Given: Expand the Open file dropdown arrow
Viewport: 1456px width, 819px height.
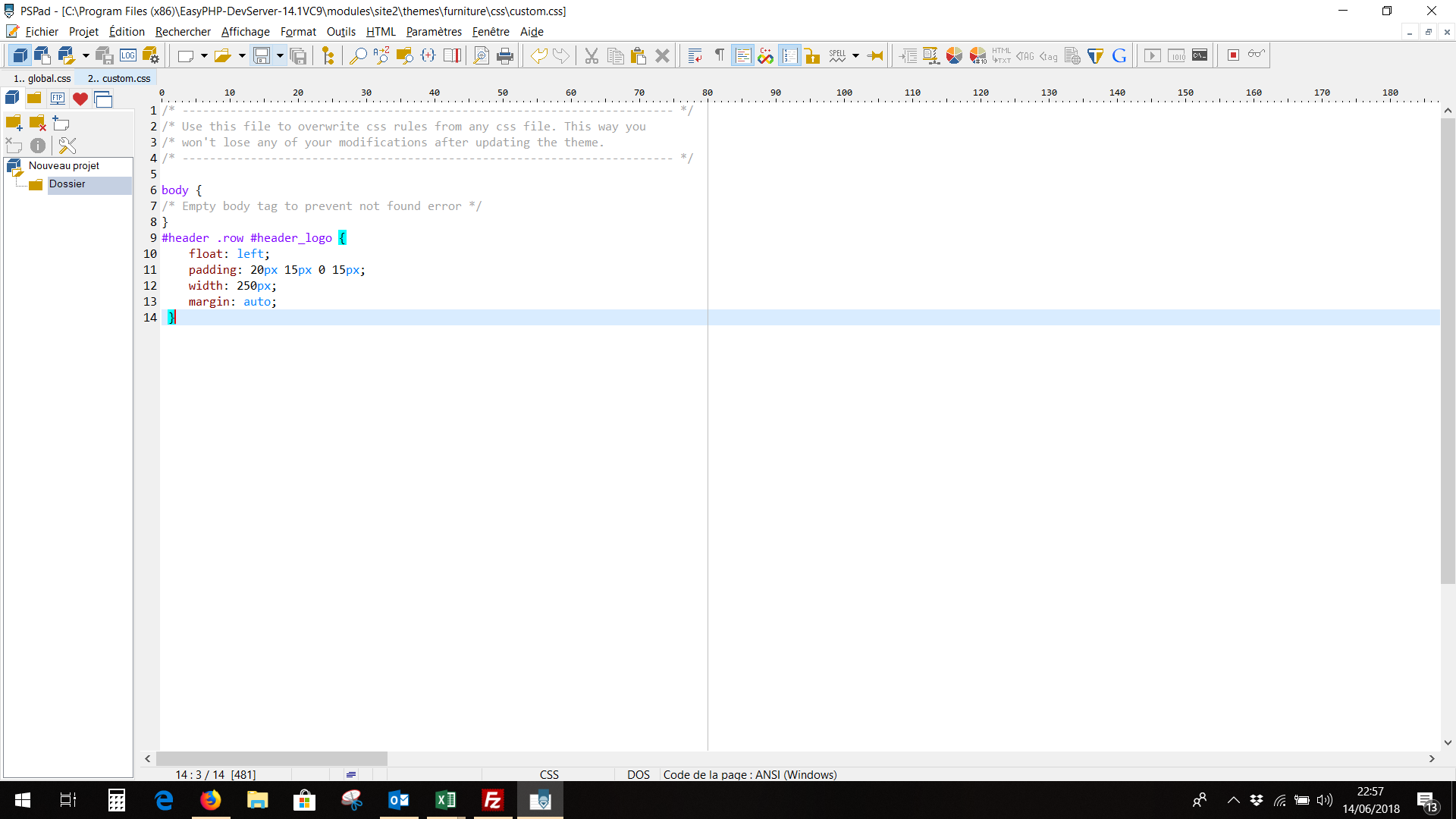Looking at the screenshot, I should 242,55.
